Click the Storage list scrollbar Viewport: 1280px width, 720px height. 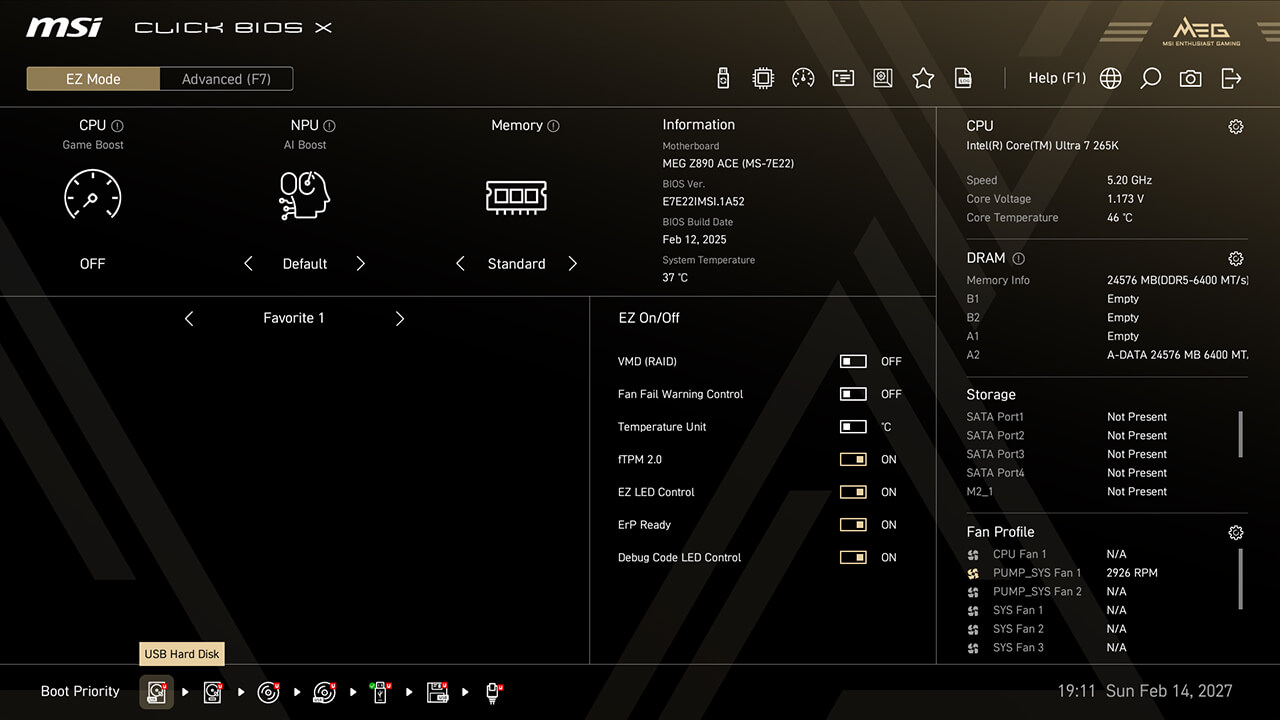1241,433
